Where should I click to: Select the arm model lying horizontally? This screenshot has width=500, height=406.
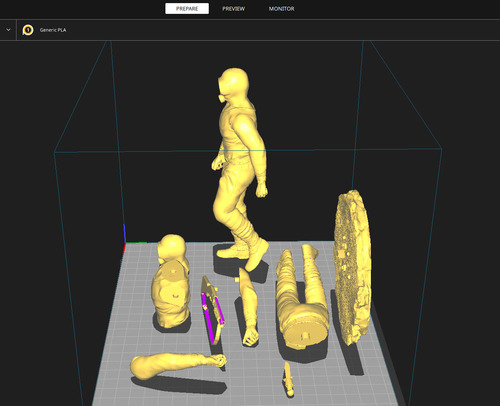[177, 365]
